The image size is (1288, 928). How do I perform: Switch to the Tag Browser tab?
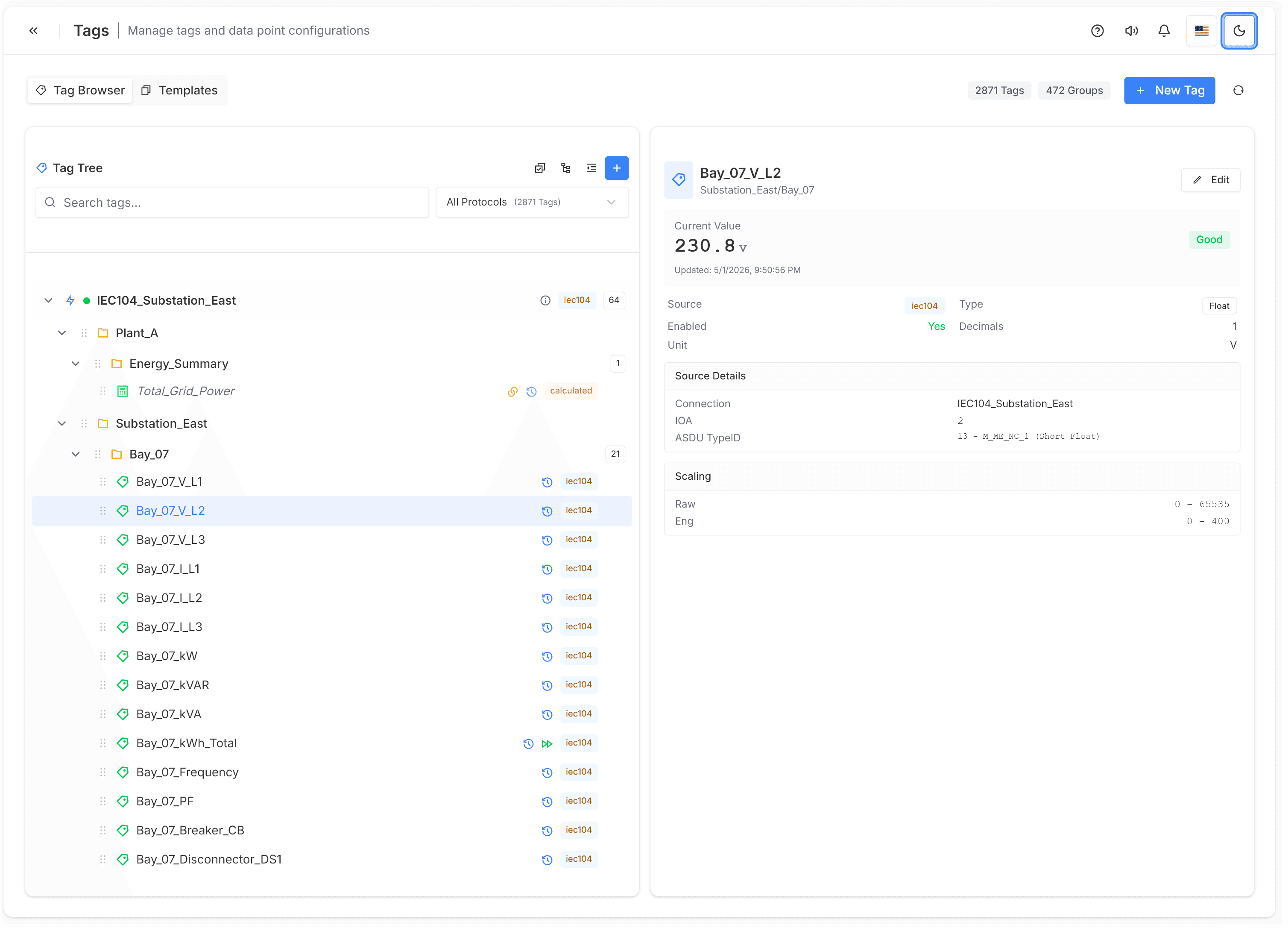(80, 90)
